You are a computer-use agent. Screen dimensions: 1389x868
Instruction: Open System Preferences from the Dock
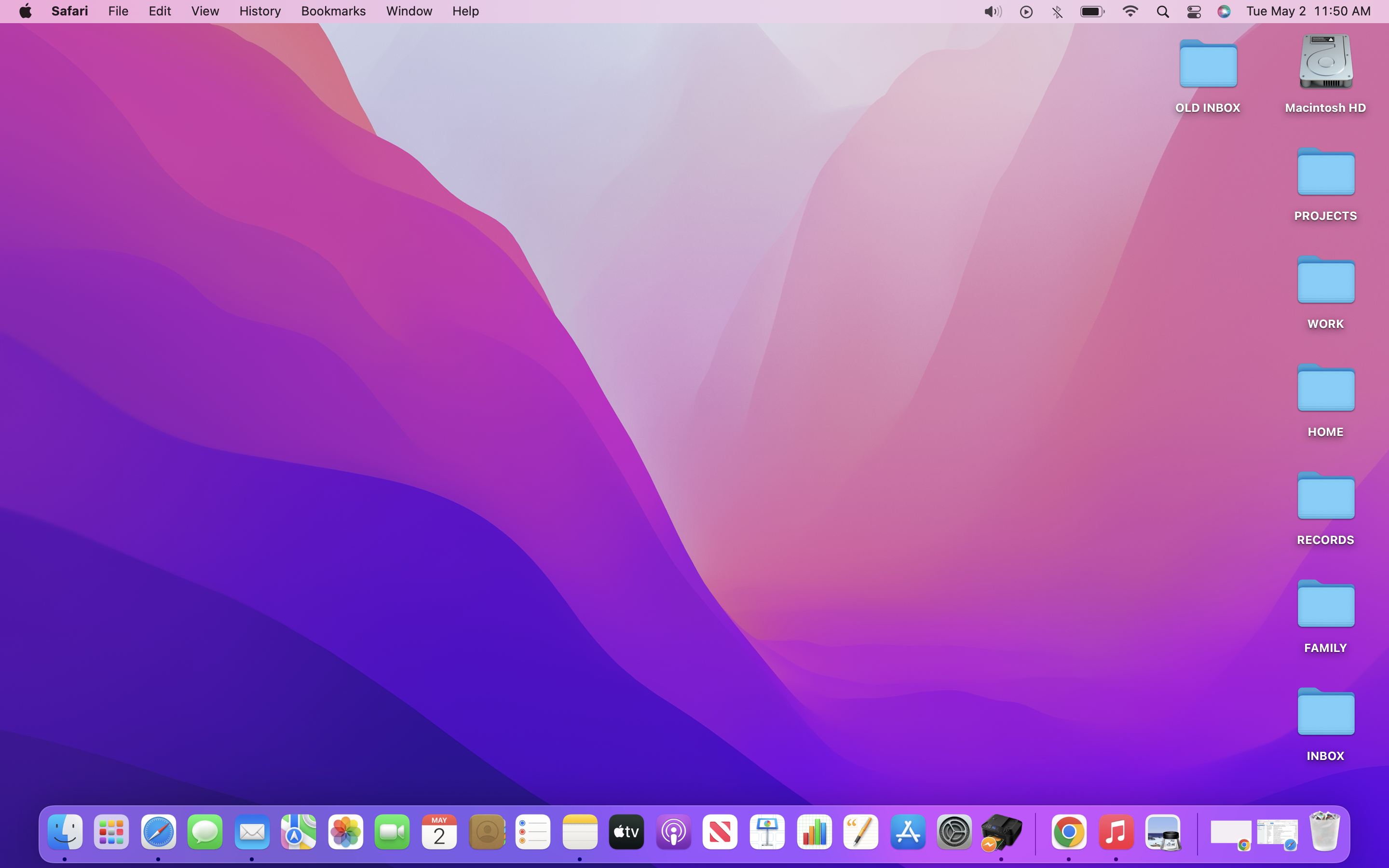pyautogui.click(x=954, y=832)
